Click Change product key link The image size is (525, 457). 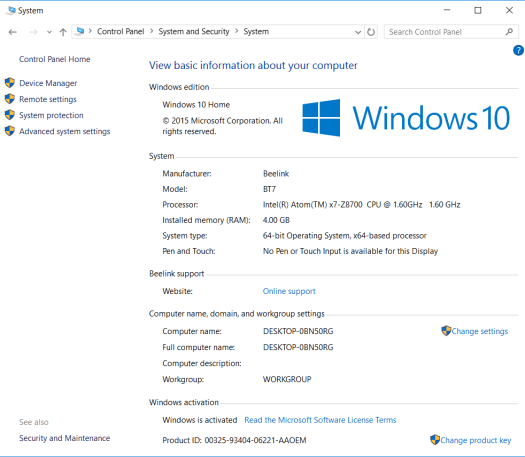click(476, 440)
